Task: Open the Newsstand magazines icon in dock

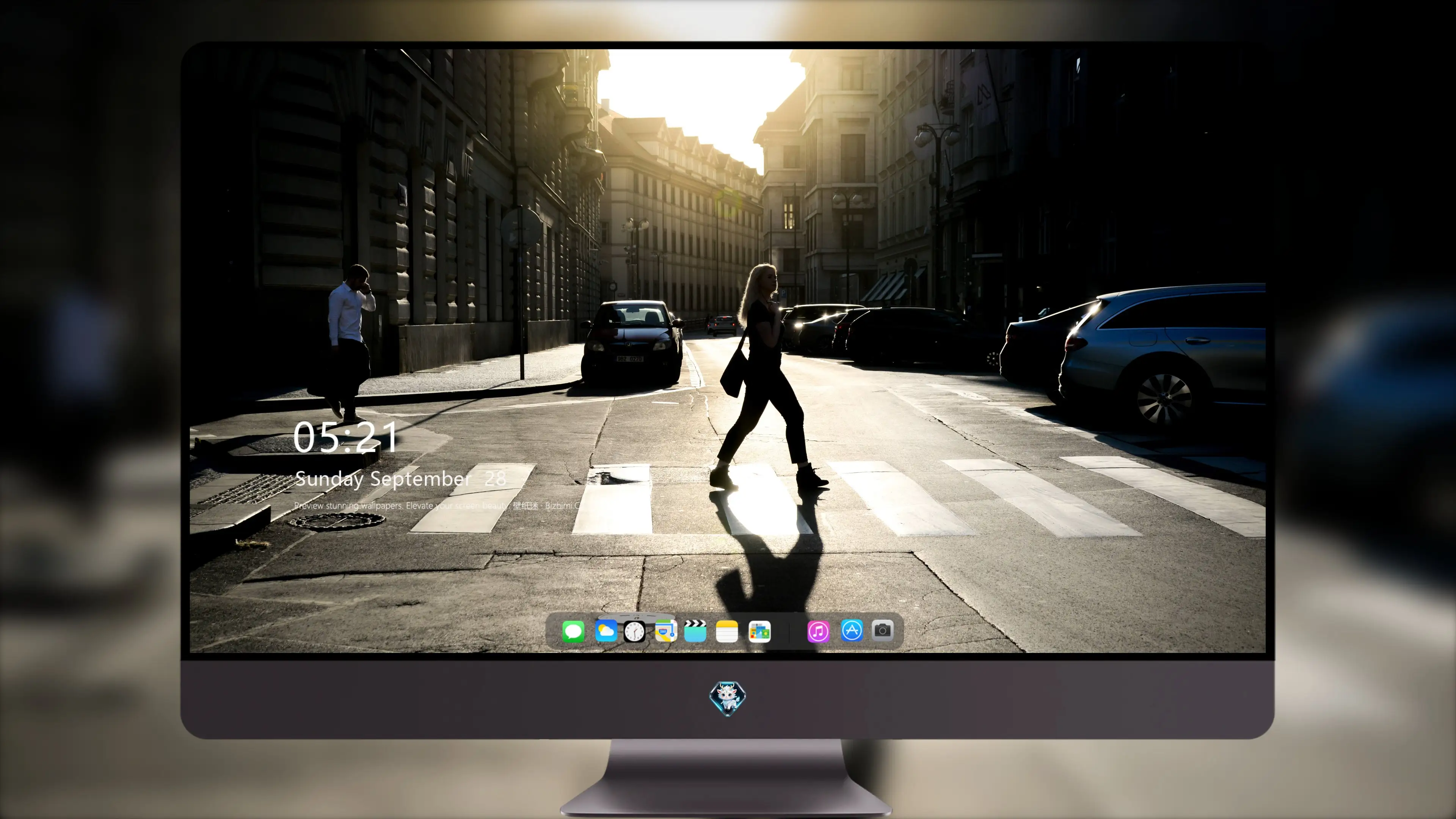Action: pos(759,631)
